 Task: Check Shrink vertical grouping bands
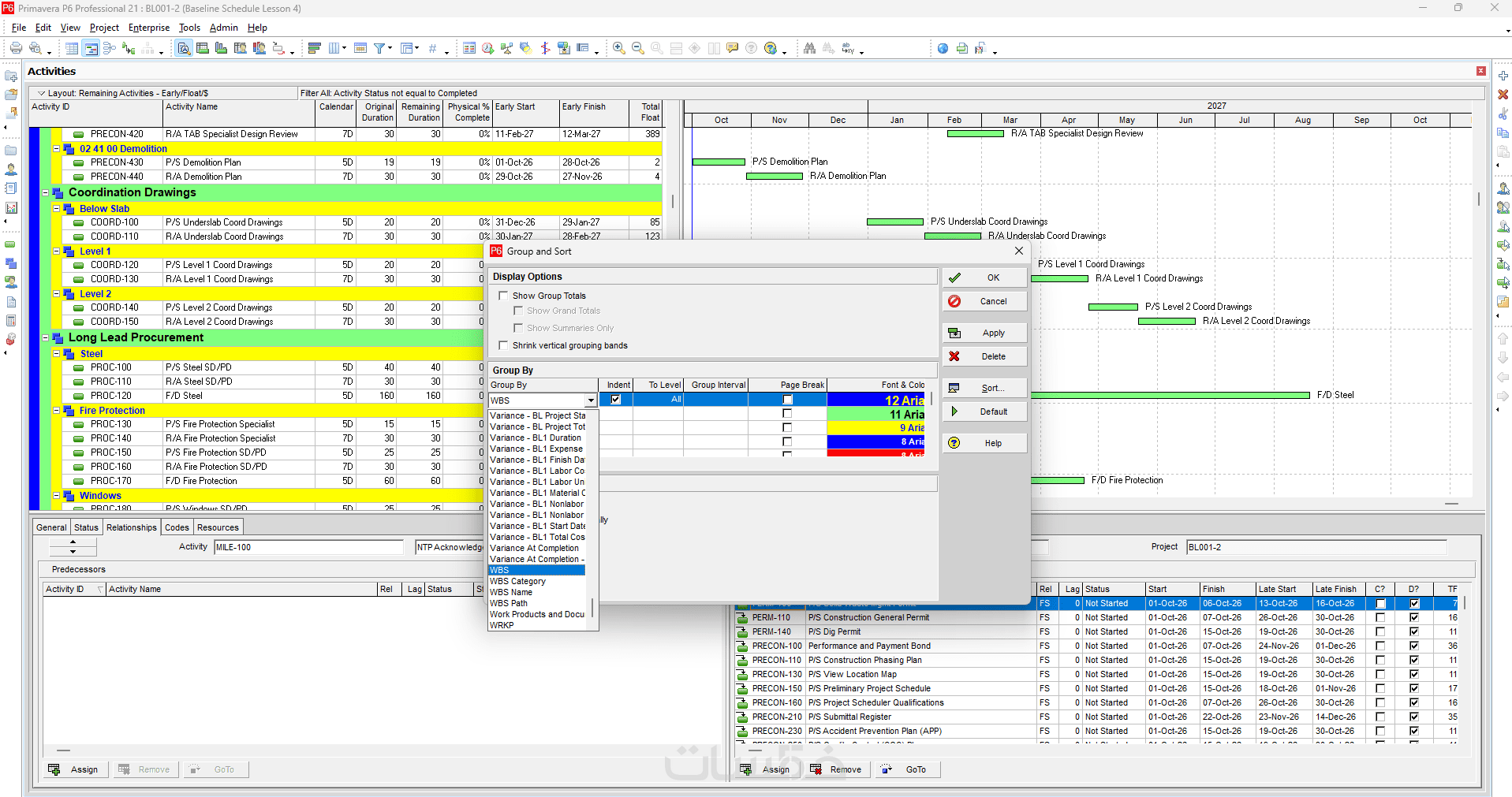pyautogui.click(x=504, y=345)
